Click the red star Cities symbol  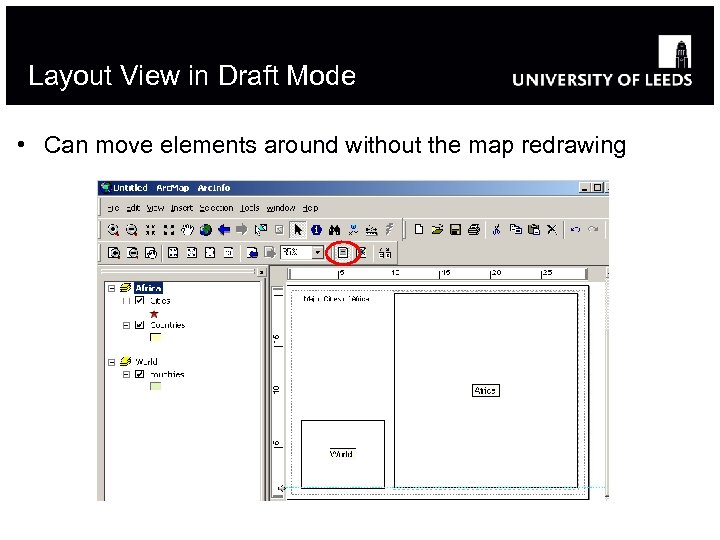154,314
